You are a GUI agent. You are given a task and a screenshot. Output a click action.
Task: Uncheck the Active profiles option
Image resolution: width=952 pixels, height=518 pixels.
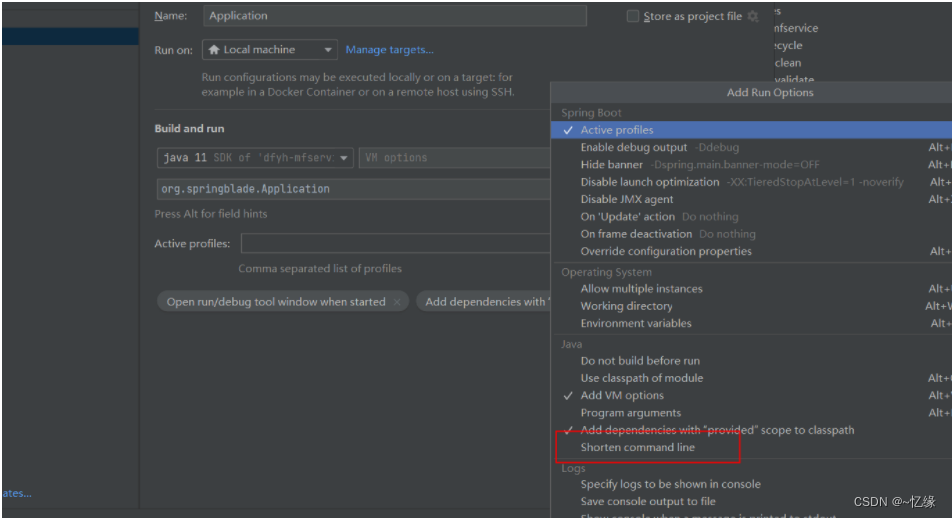(616, 130)
